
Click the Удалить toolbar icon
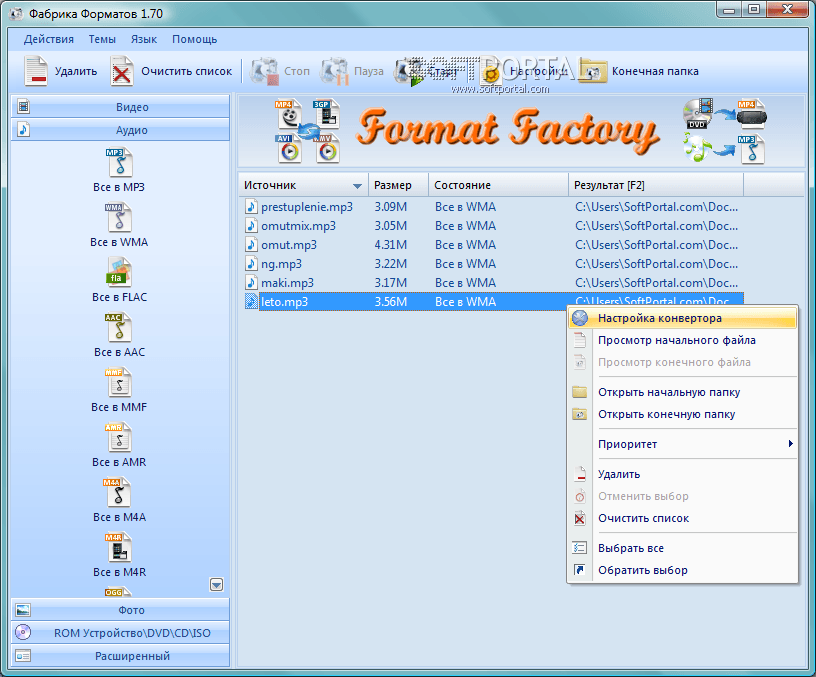coord(36,71)
